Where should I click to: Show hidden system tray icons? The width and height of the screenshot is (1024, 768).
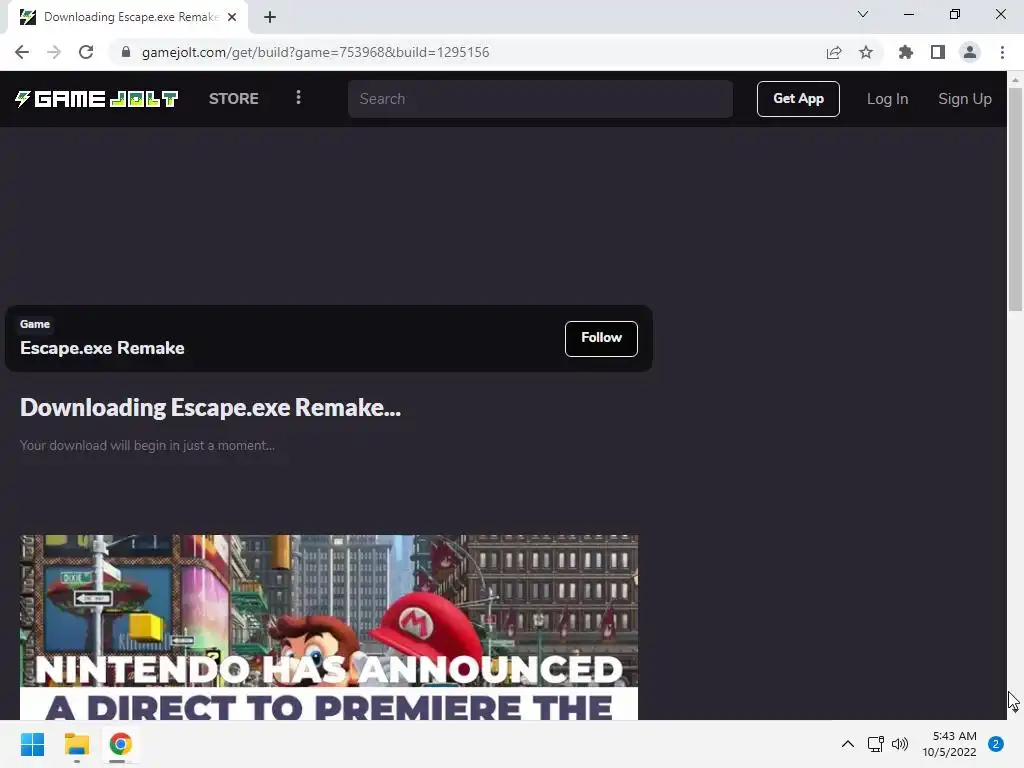(x=847, y=744)
